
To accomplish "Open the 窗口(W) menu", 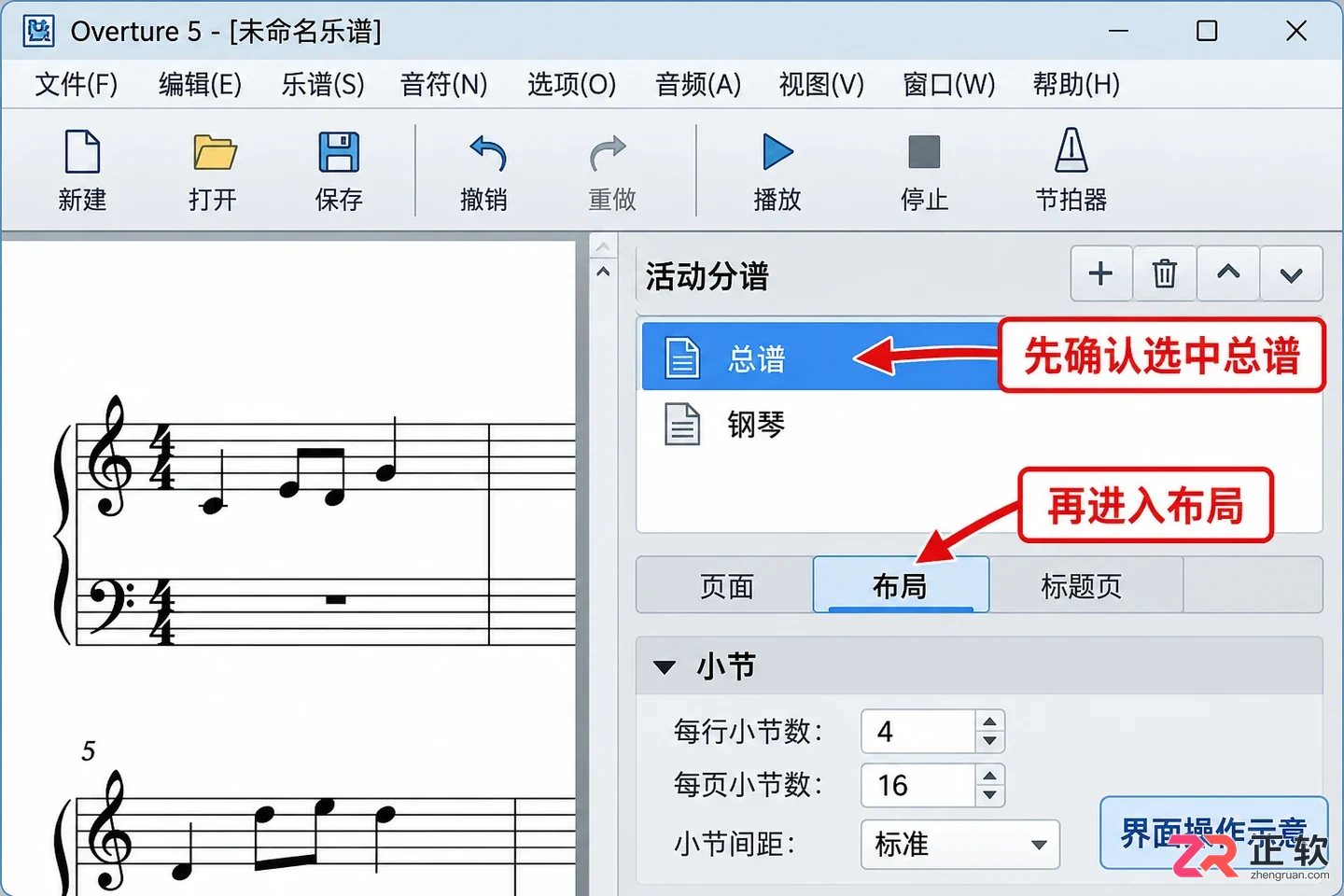I will pyautogui.click(x=949, y=84).
